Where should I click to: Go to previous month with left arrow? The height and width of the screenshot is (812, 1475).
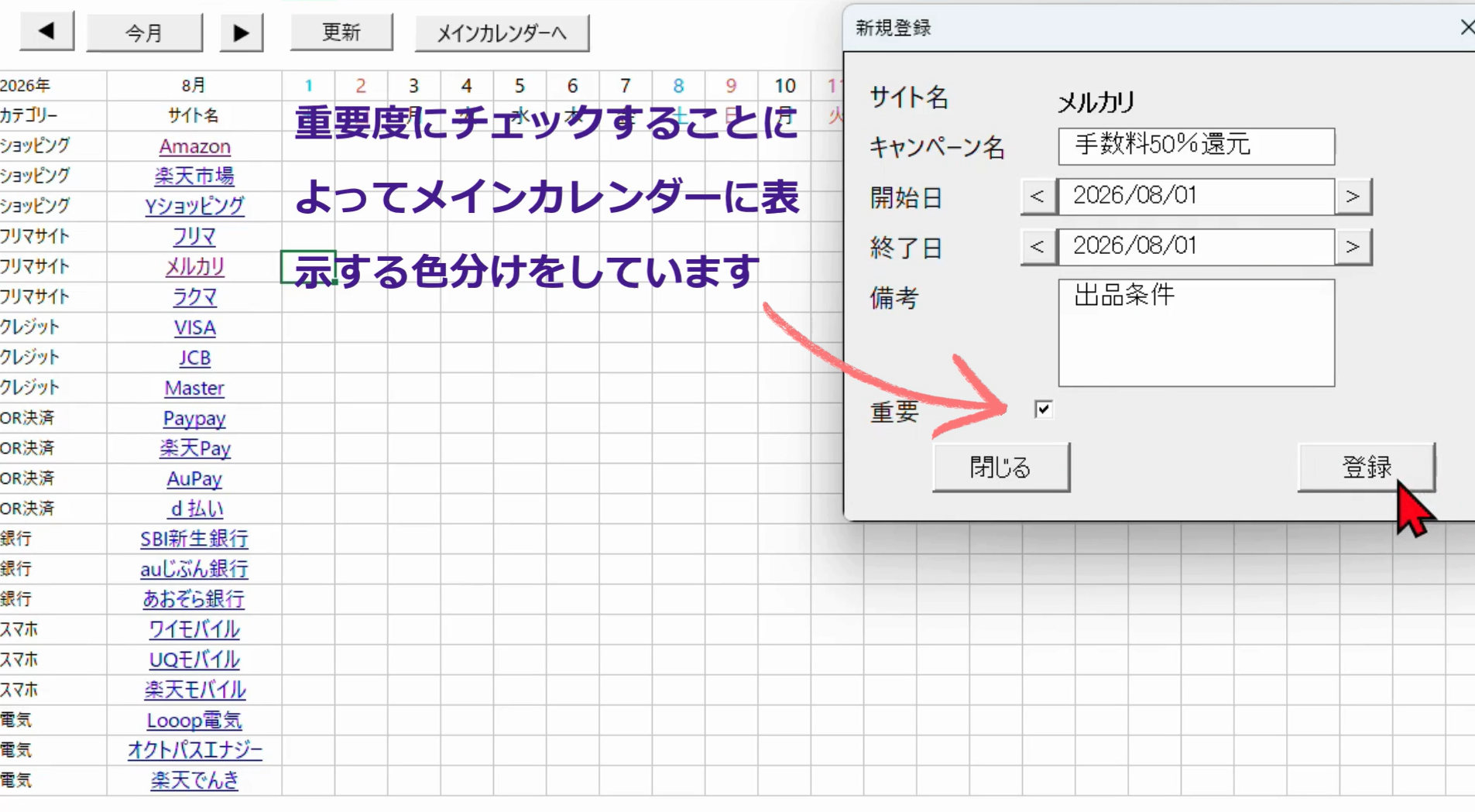coord(46,32)
